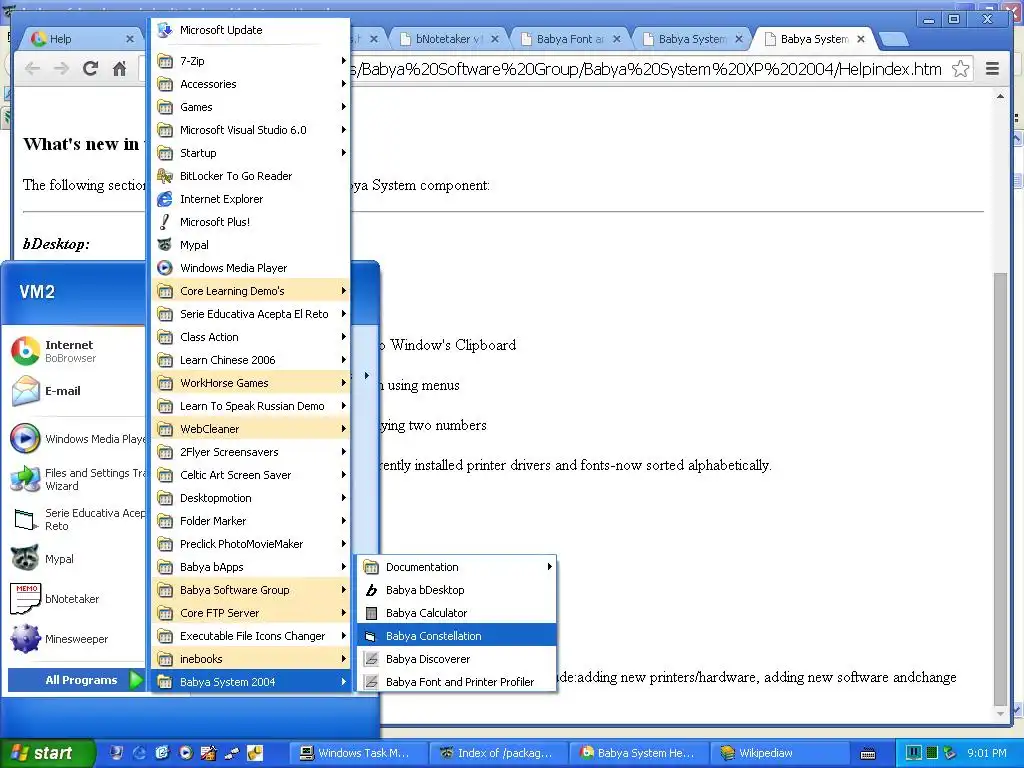The height and width of the screenshot is (768, 1024).
Task: Click the keyboard icon on the taskbar
Action: click(x=868, y=754)
